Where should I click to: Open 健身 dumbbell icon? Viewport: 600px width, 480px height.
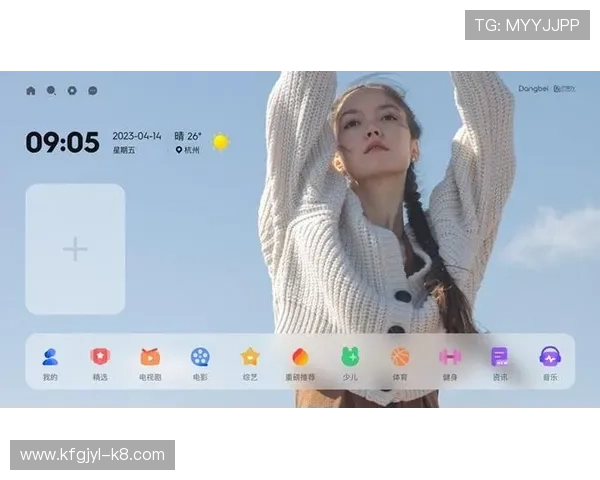tap(450, 357)
